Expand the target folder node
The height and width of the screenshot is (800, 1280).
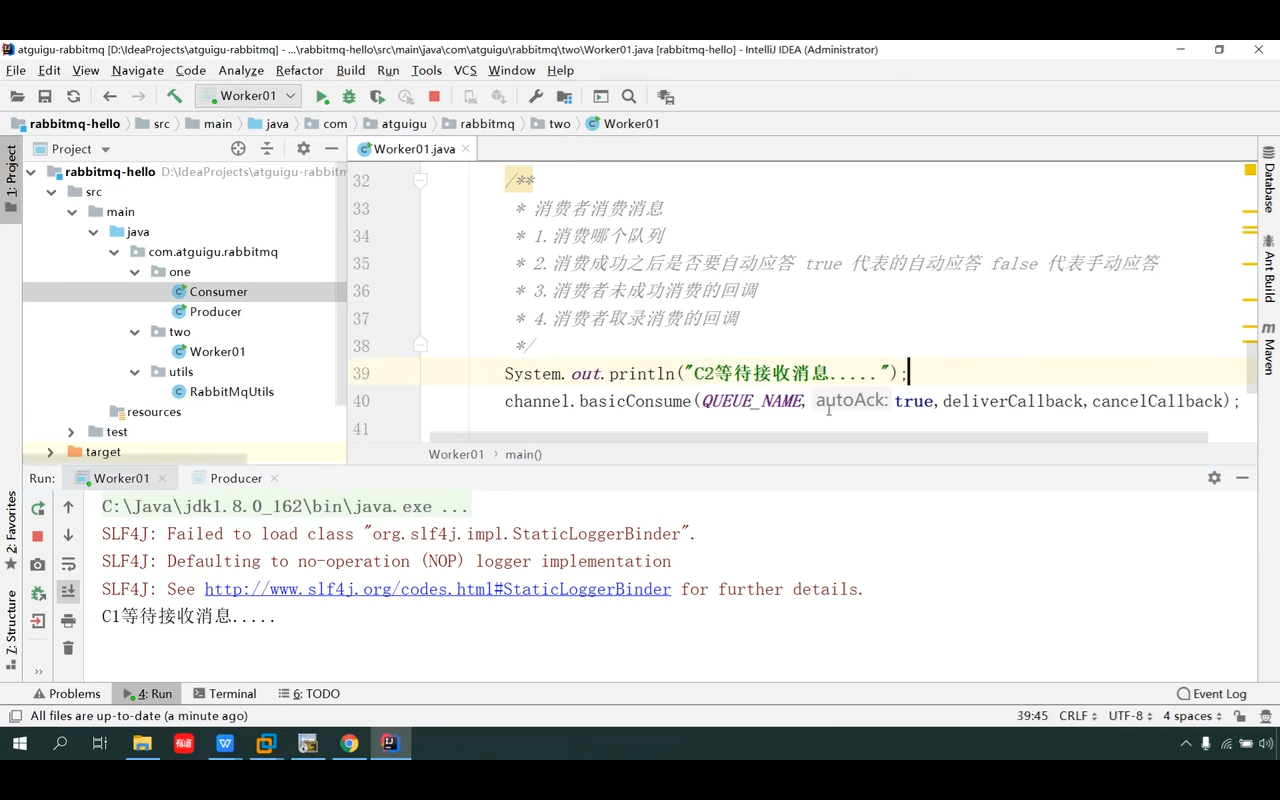pyautogui.click(x=50, y=452)
